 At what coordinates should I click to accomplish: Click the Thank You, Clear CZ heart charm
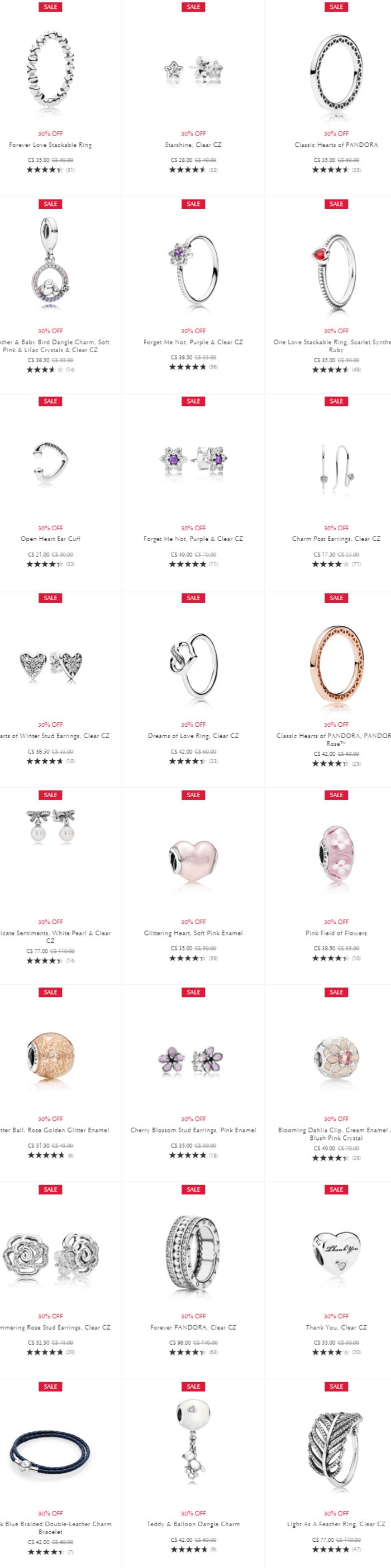click(x=336, y=1254)
